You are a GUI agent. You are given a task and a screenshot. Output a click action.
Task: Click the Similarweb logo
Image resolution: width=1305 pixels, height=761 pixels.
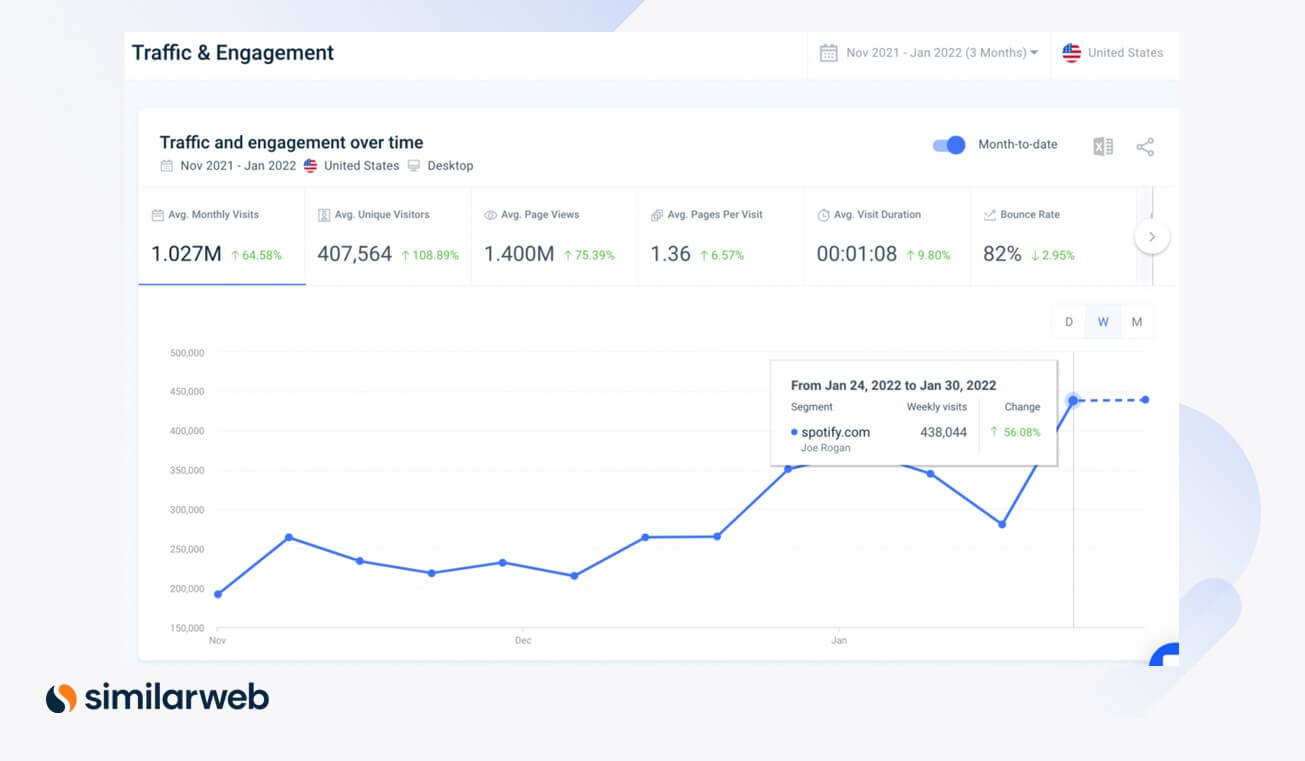(x=157, y=698)
